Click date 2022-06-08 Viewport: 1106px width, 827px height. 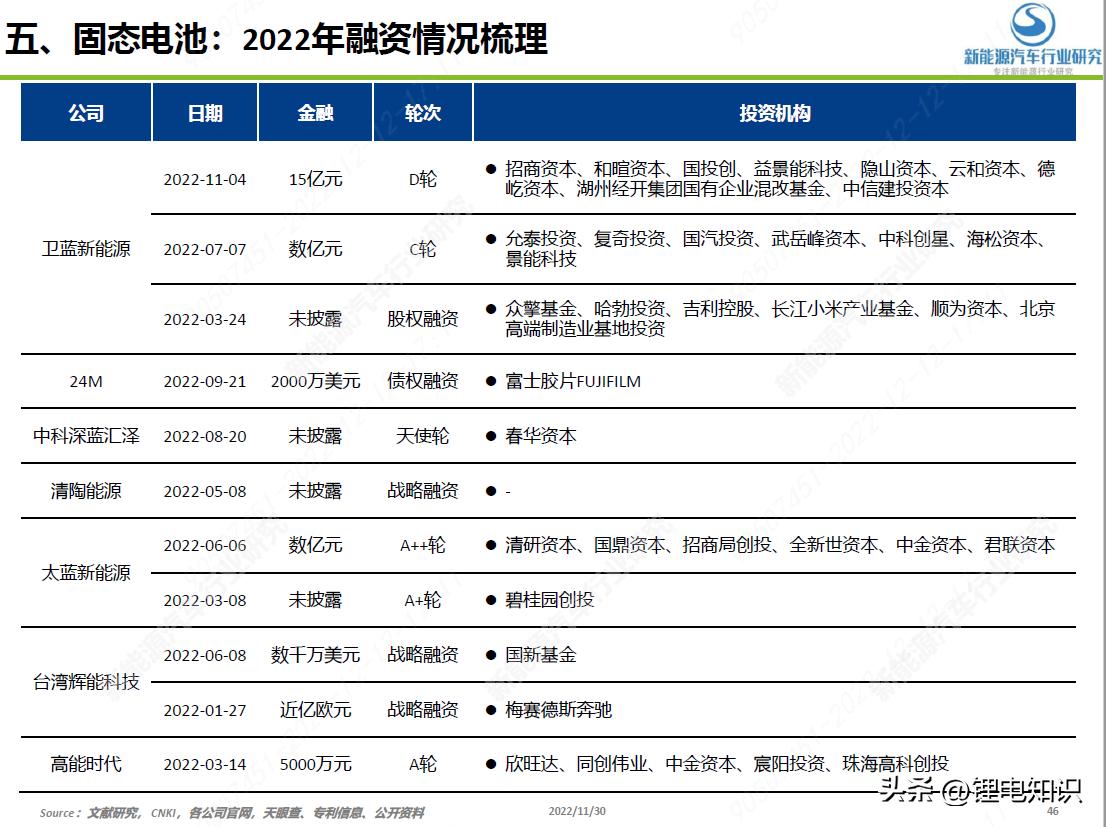pos(205,656)
